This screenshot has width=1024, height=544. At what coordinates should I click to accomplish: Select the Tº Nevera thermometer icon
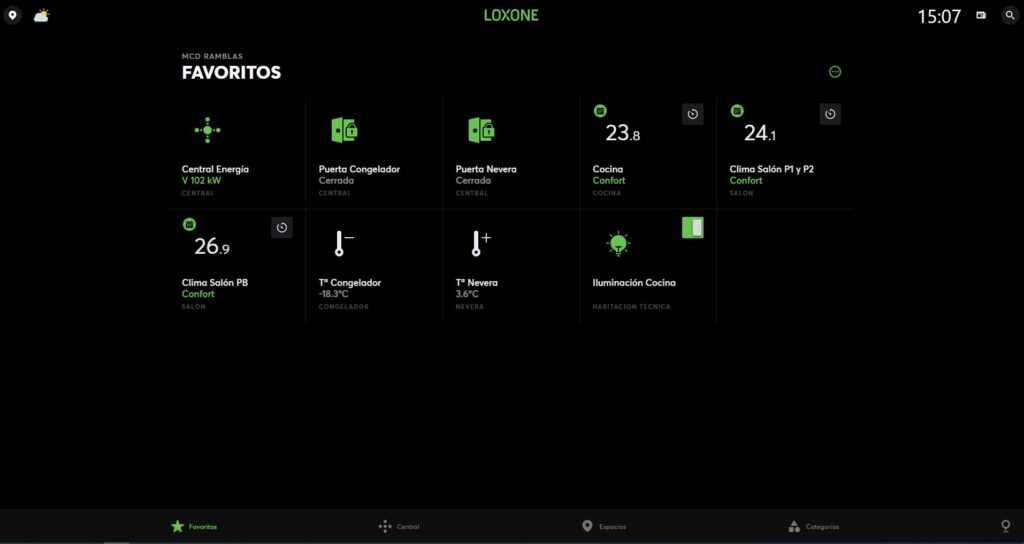pos(480,243)
